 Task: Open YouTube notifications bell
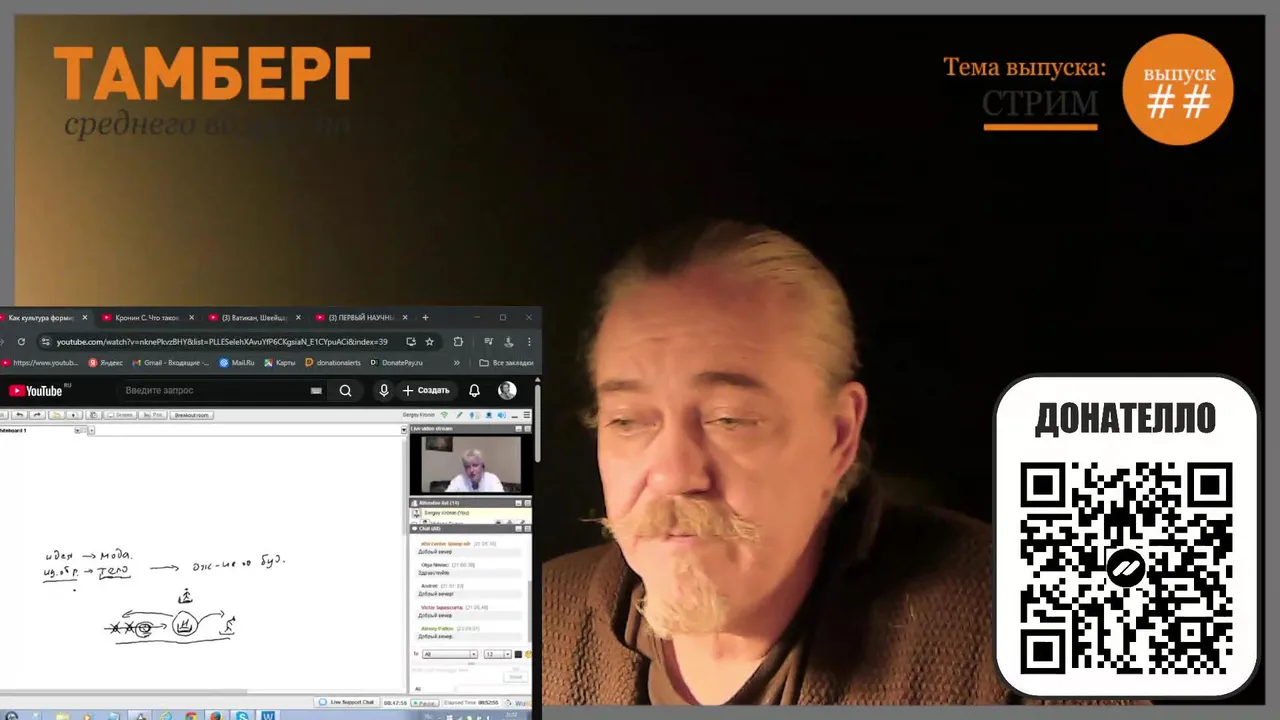pos(475,390)
